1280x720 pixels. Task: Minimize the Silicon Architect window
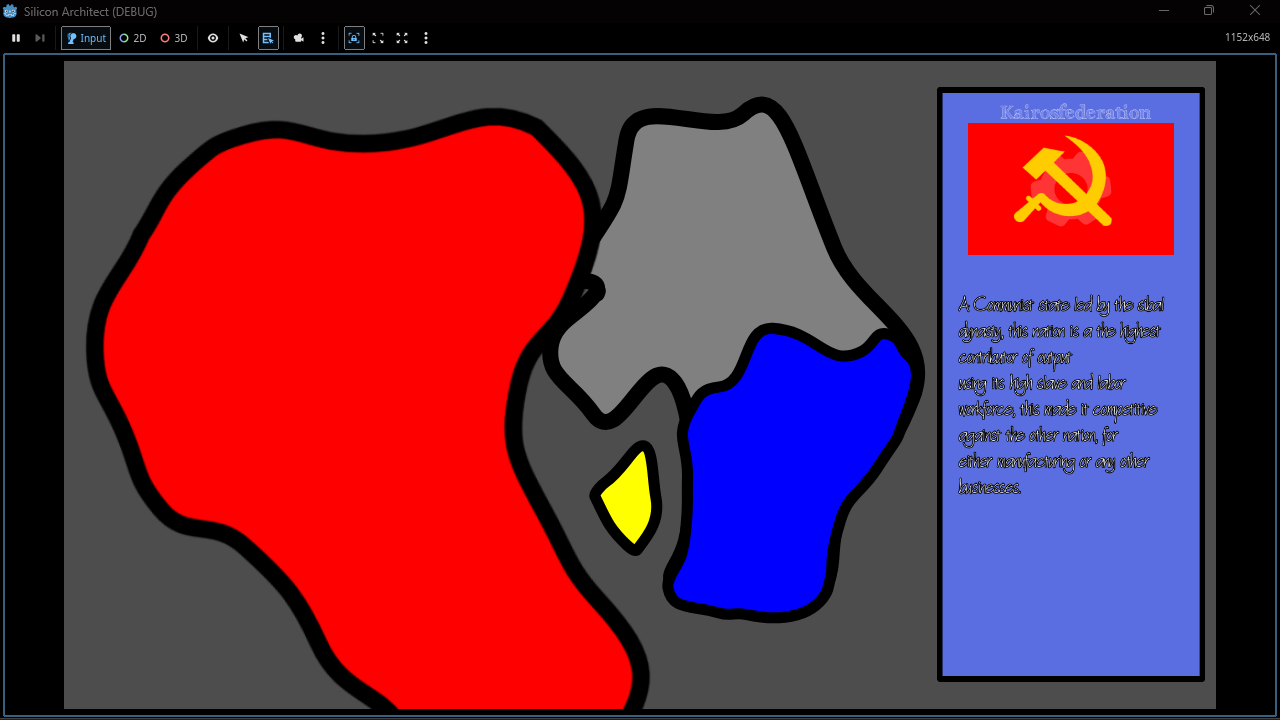click(1164, 11)
